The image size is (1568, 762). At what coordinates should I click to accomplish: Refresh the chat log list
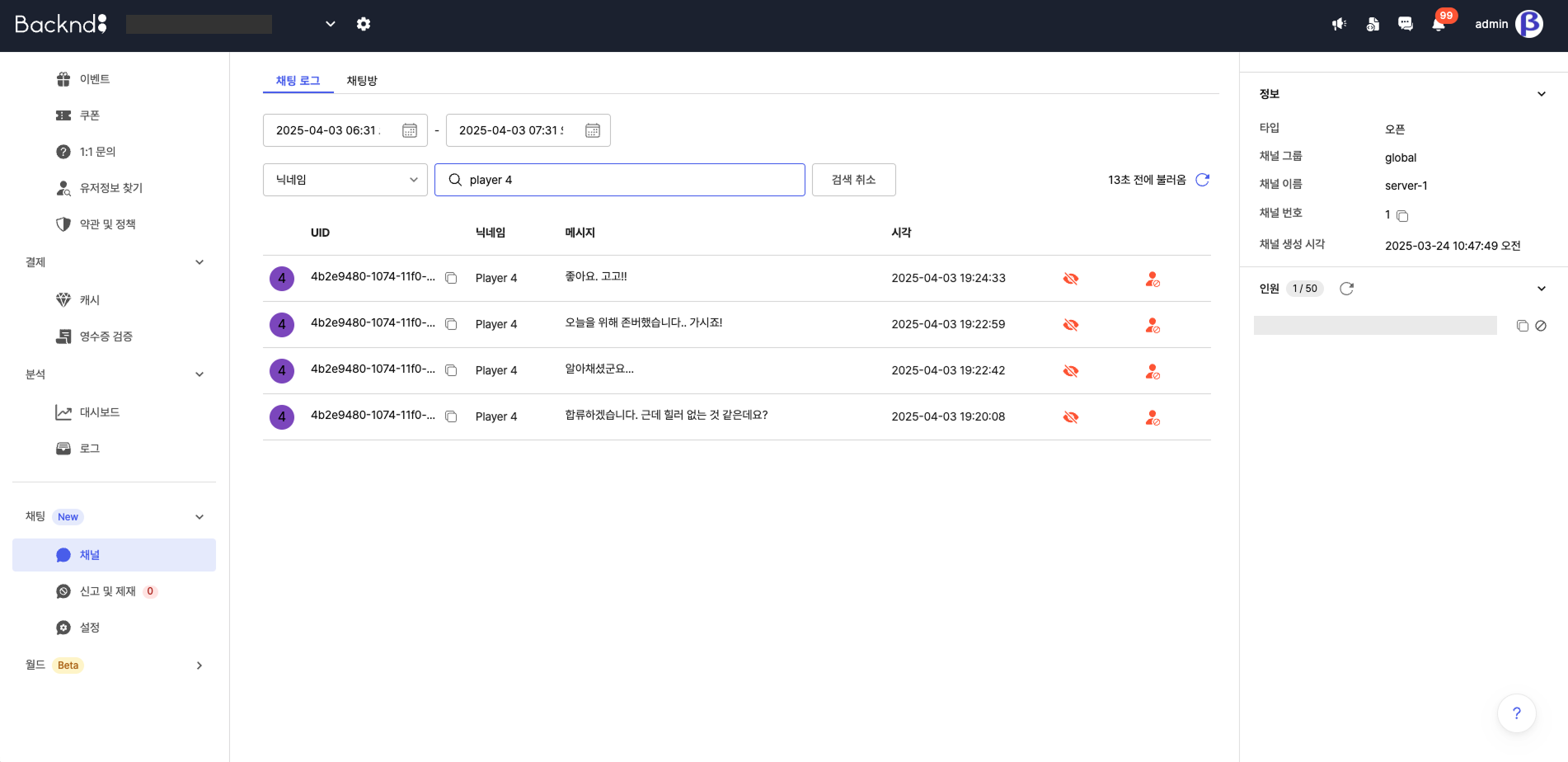[1203, 180]
